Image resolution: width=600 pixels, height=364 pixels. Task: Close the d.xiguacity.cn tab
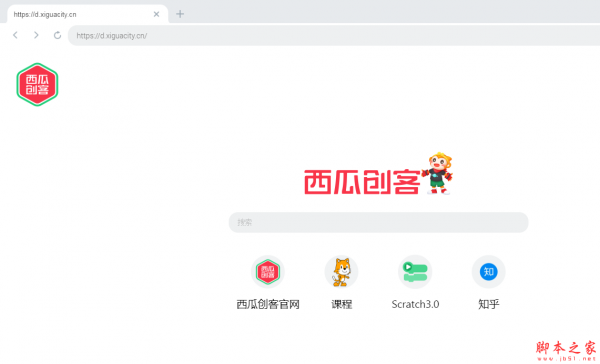pos(156,14)
